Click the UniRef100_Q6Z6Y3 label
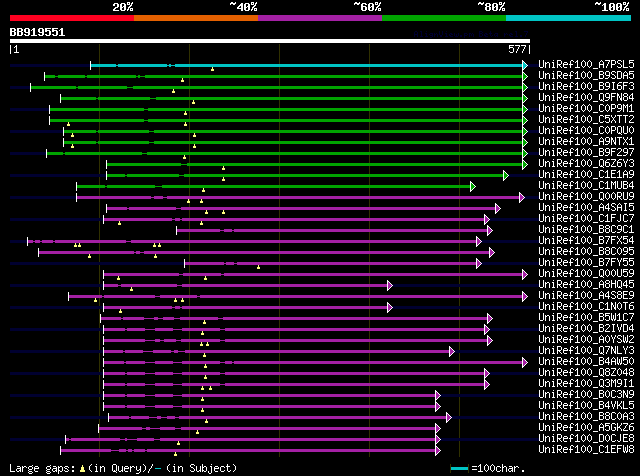640x476 pixels. click(x=586, y=163)
